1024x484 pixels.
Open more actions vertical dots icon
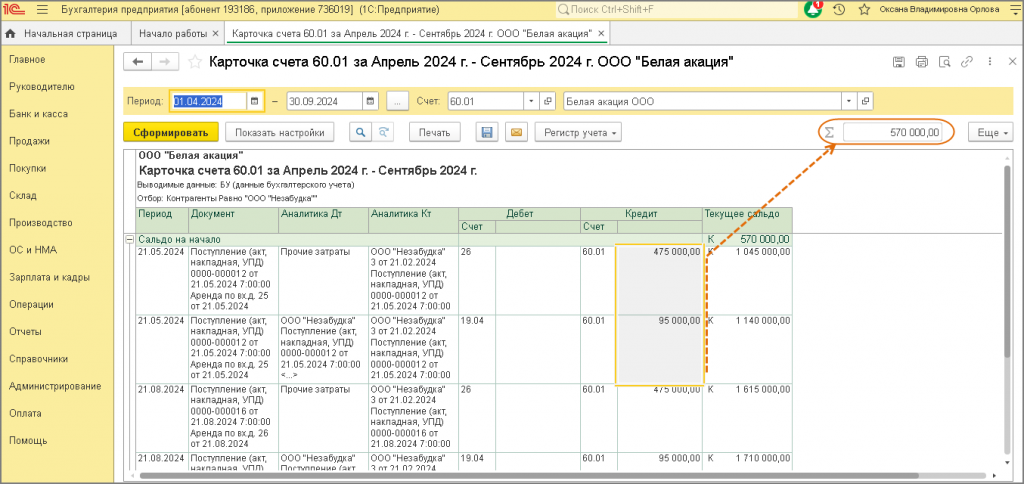tap(991, 62)
